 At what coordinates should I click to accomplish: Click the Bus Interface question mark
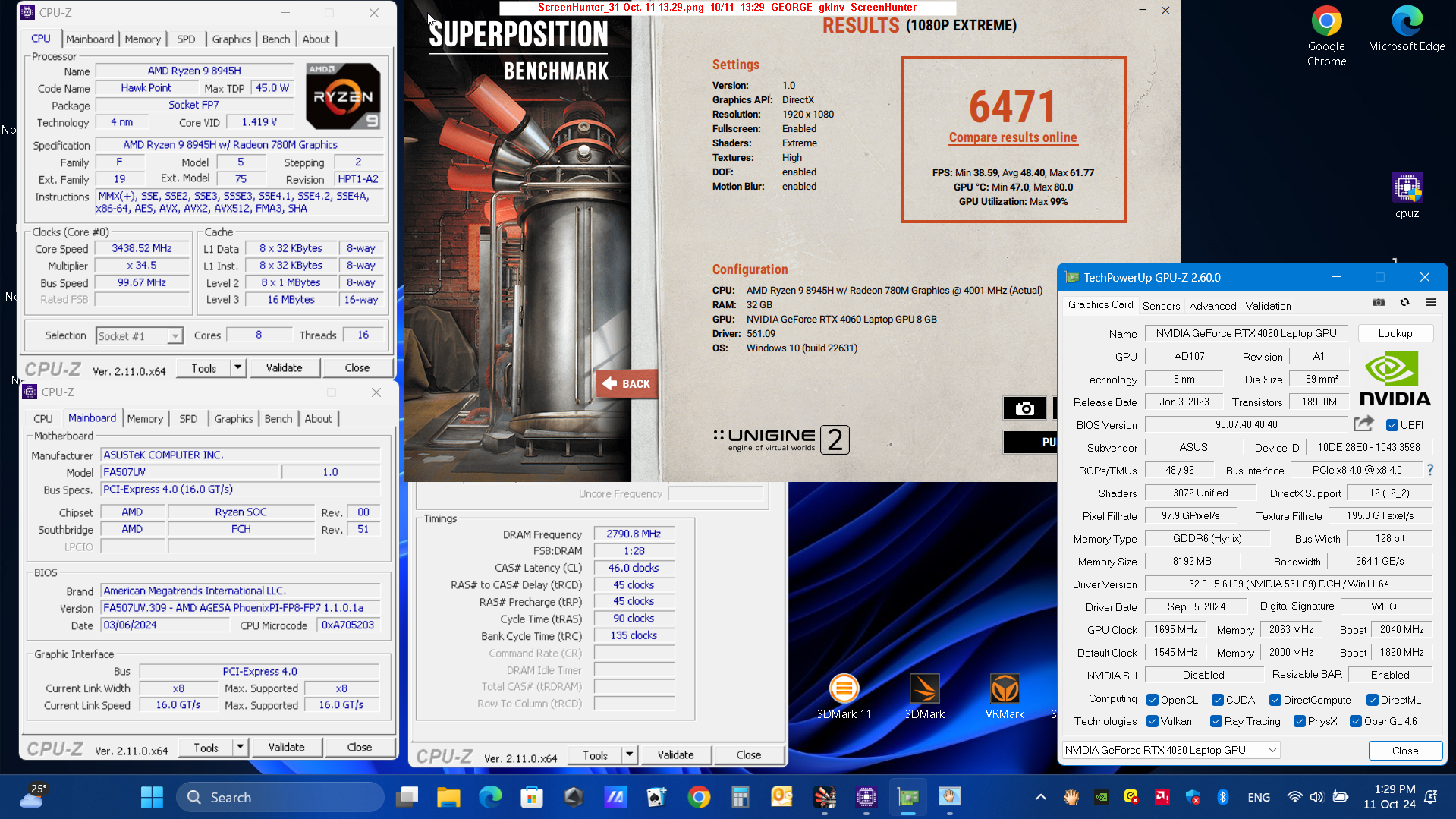[1430, 470]
